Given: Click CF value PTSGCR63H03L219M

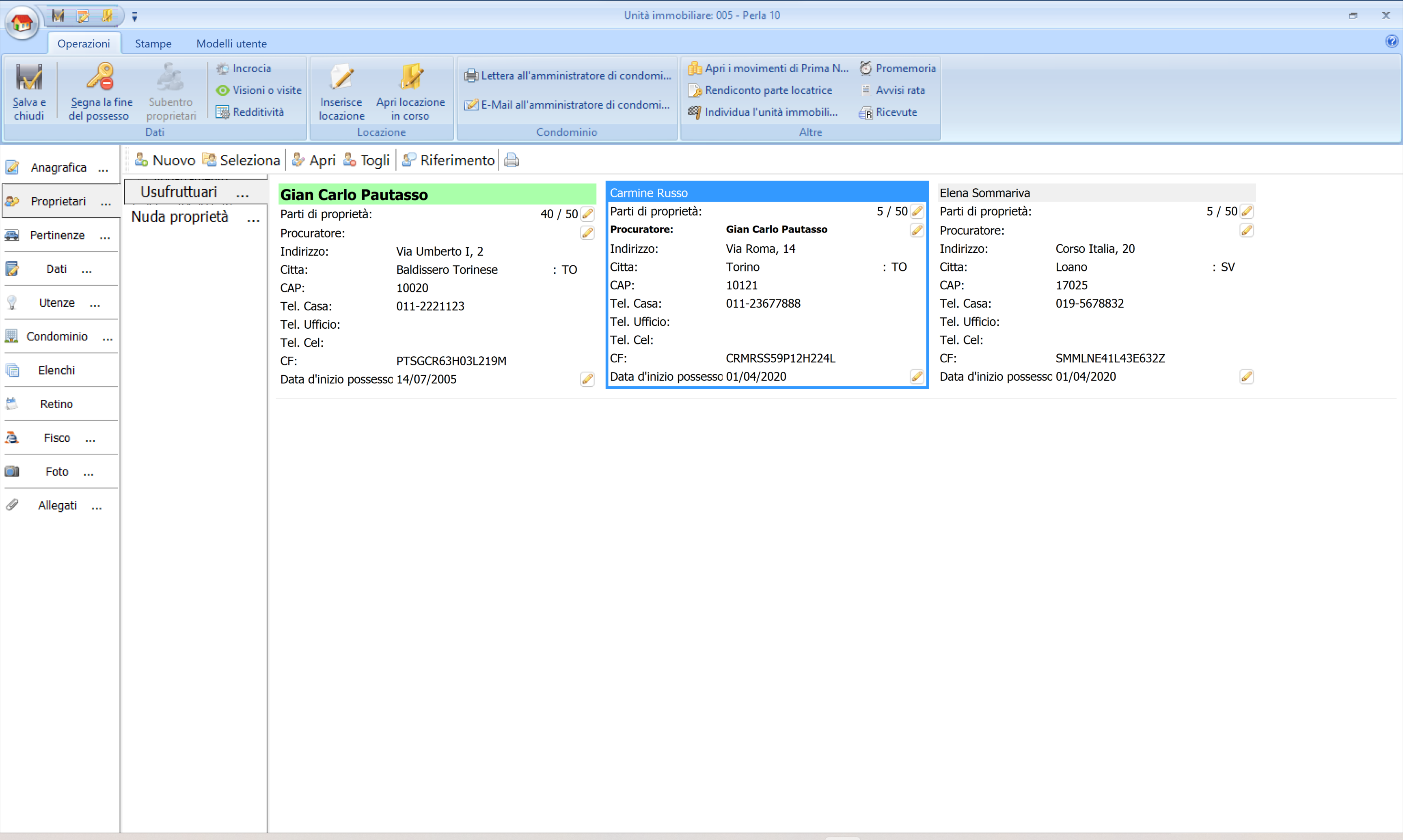Looking at the screenshot, I should pos(451,361).
